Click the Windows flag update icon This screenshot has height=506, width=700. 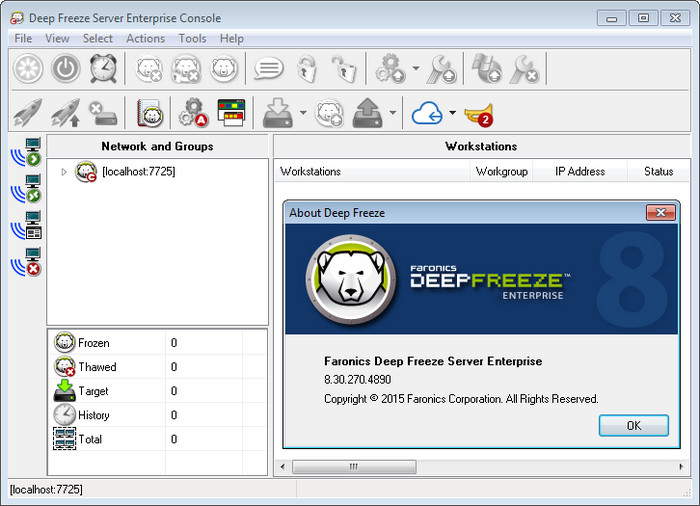tap(487, 69)
